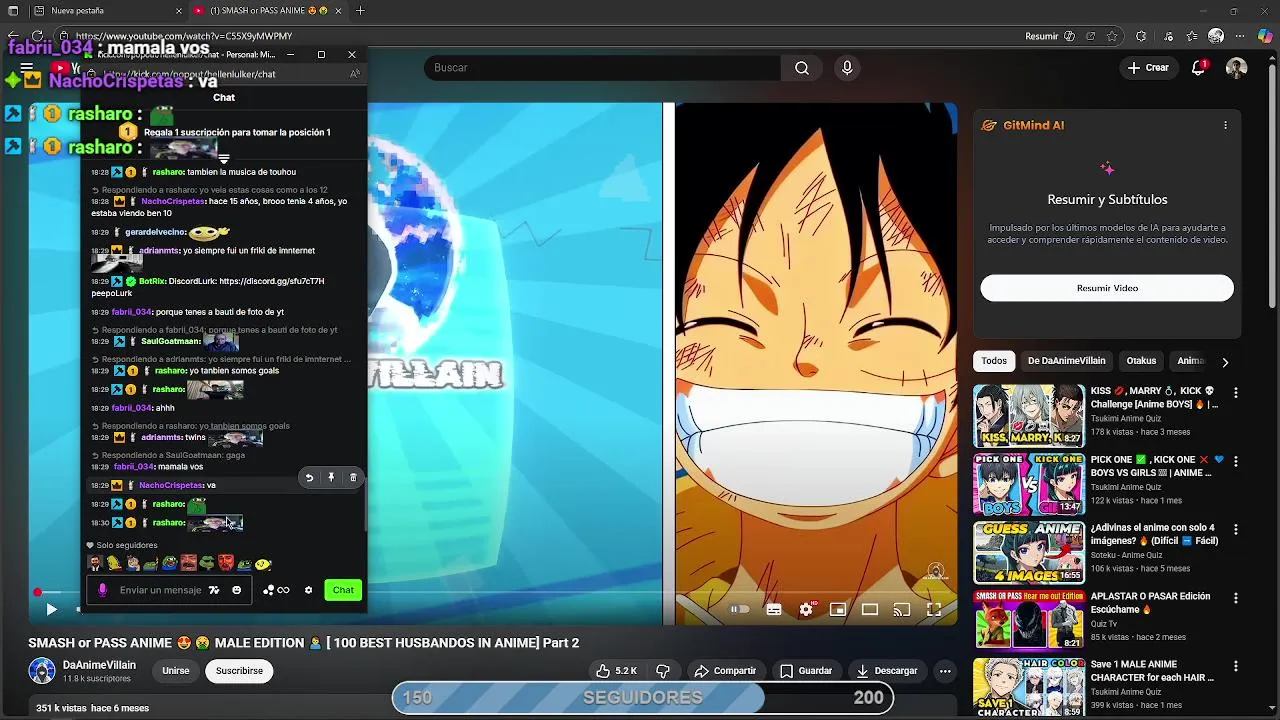Select the De DaAnimeVillain filter chip
The image size is (1280, 720).
[1067, 361]
